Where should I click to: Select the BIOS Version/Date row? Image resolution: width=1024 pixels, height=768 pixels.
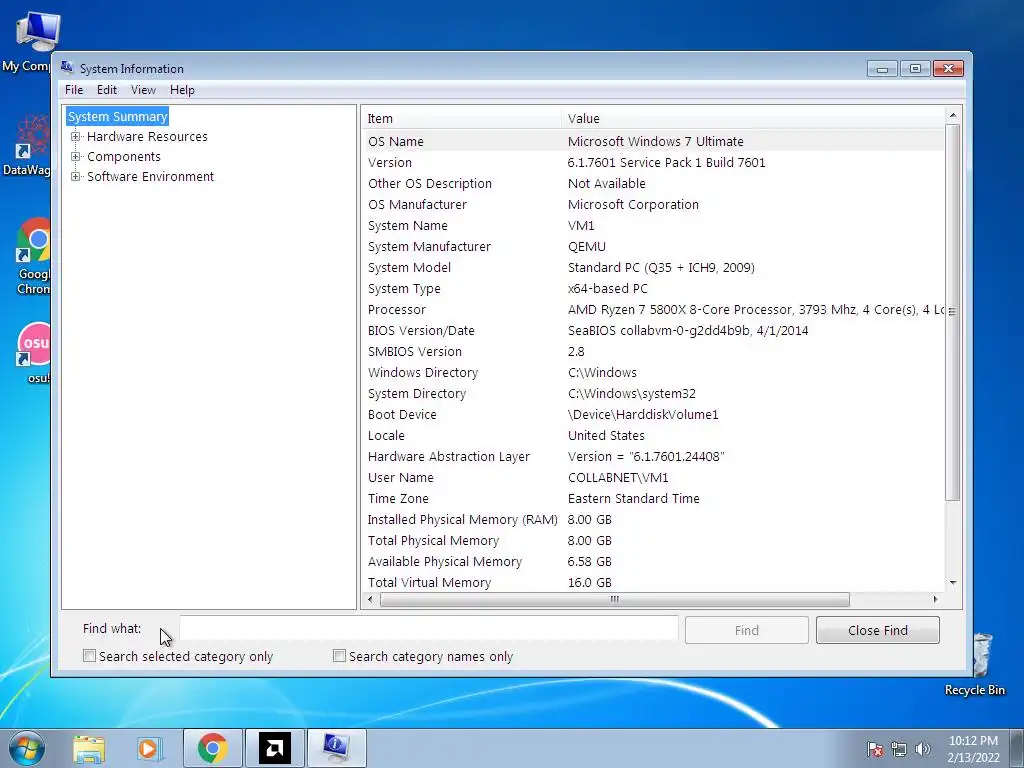tap(653, 330)
